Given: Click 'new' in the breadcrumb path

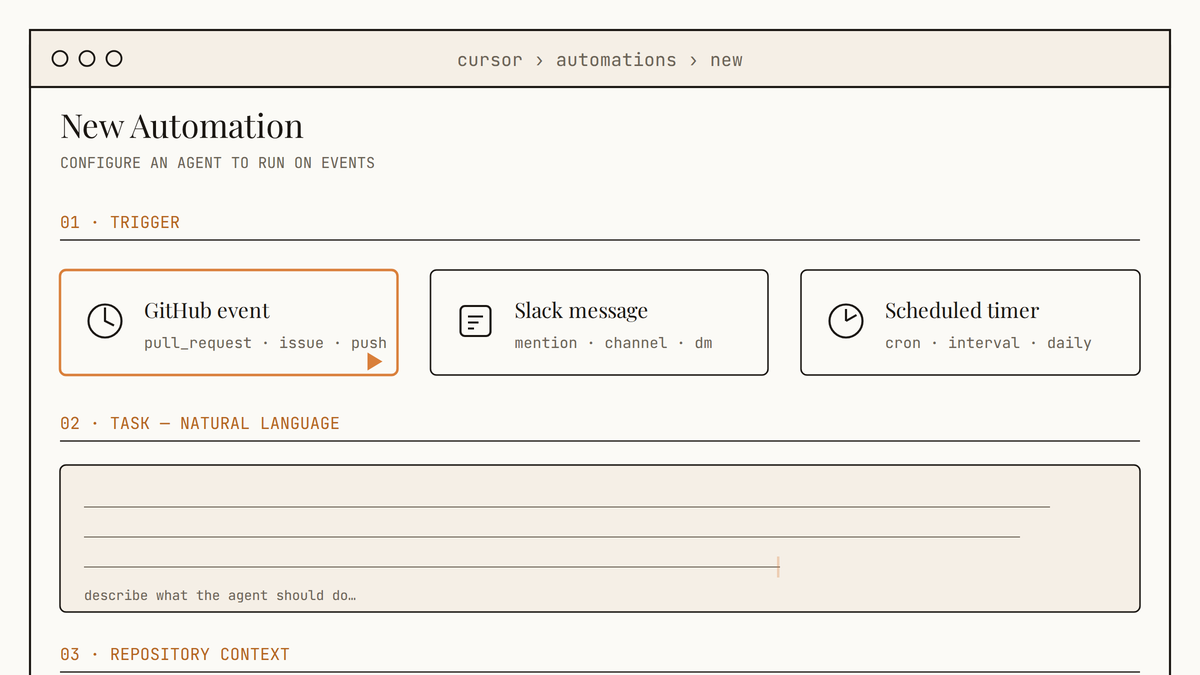Looking at the screenshot, I should pos(726,60).
